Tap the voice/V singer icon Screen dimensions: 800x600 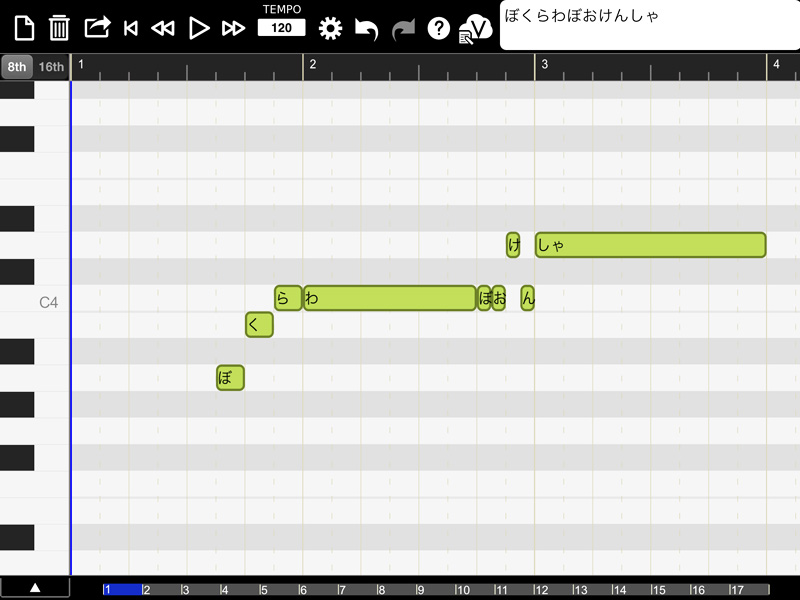pyautogui.click(x=470, y=28)
